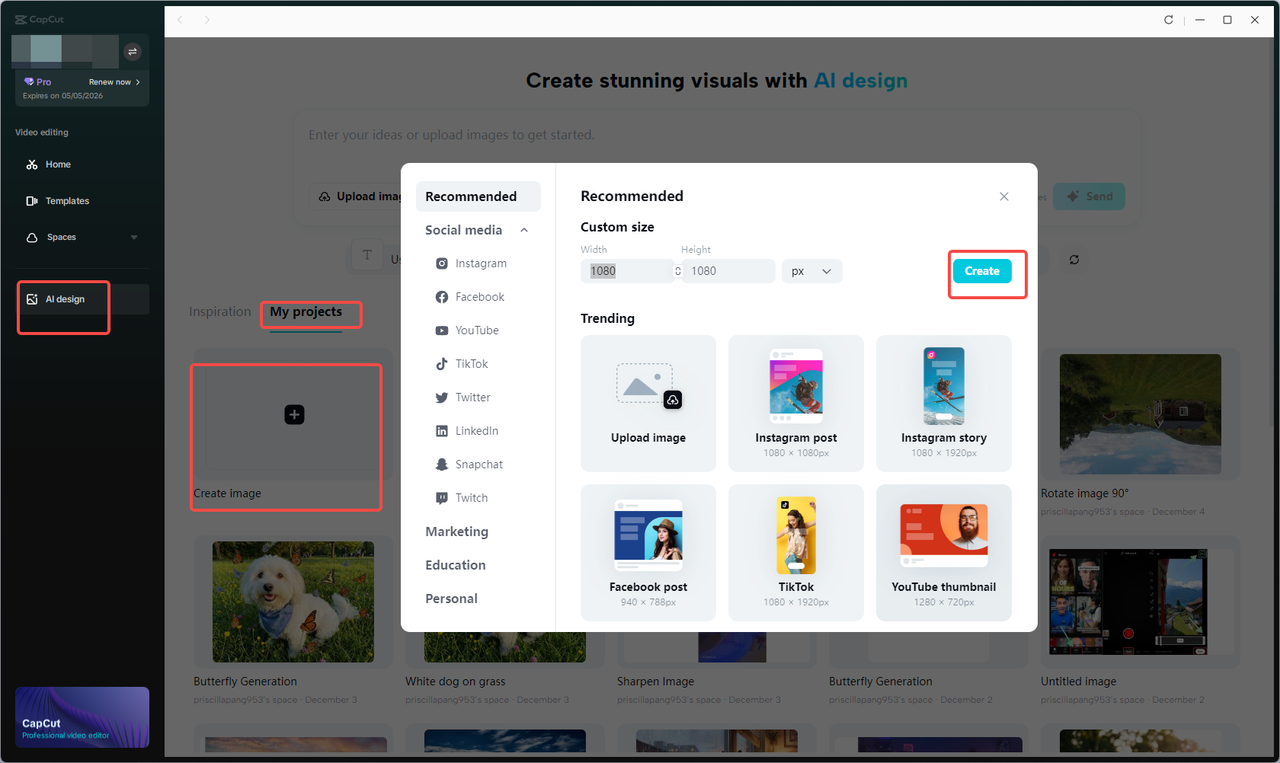The image size is (1280, 763).
Task: Open the Templates section
Action: [x=66, y=200]
